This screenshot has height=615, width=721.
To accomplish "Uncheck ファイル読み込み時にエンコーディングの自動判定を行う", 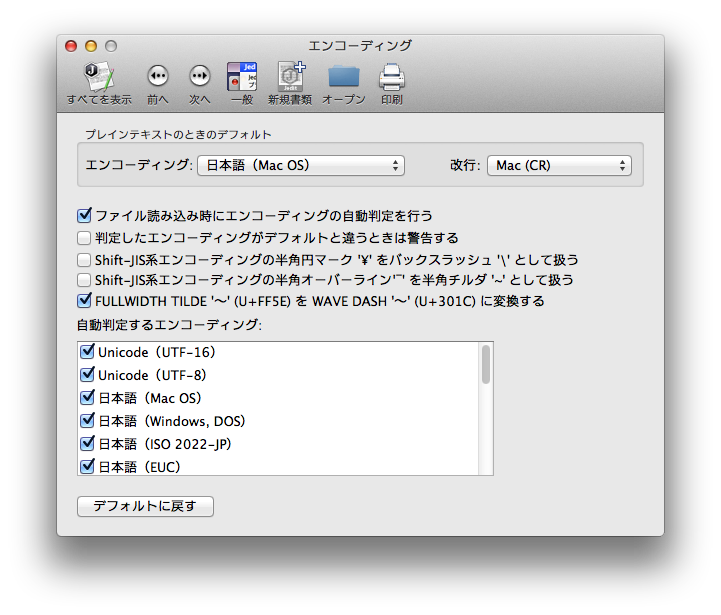I will click(x=84, y=215).
